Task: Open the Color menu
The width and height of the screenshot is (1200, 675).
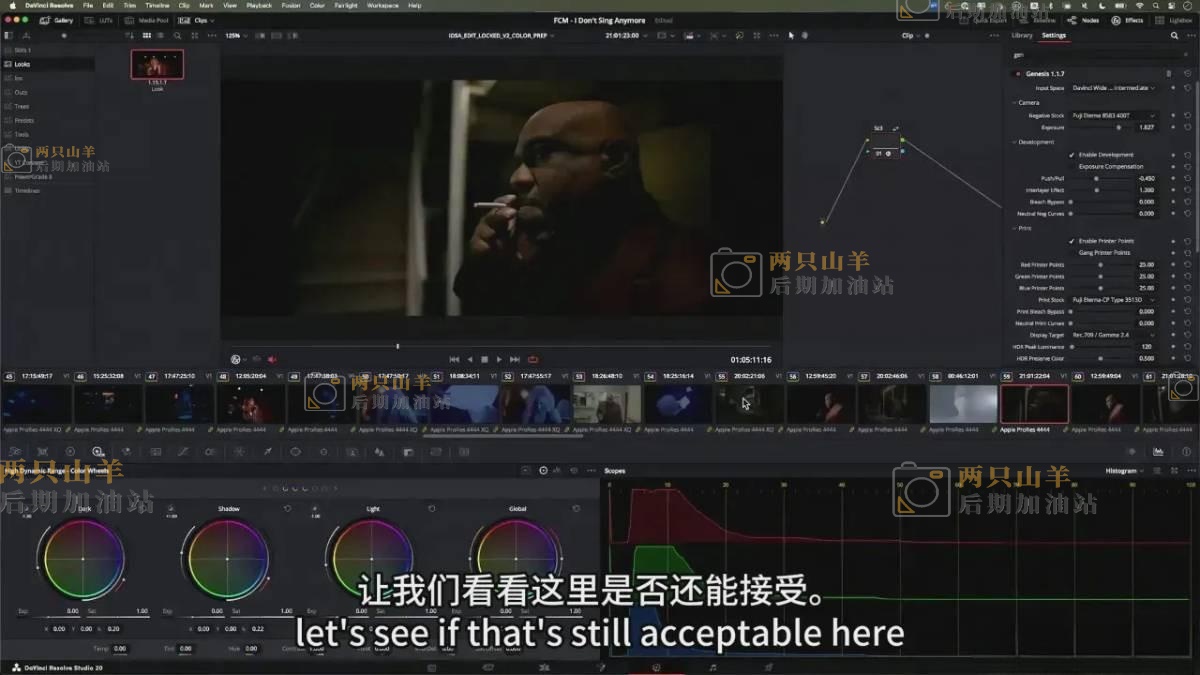Action: pos(317,5)
